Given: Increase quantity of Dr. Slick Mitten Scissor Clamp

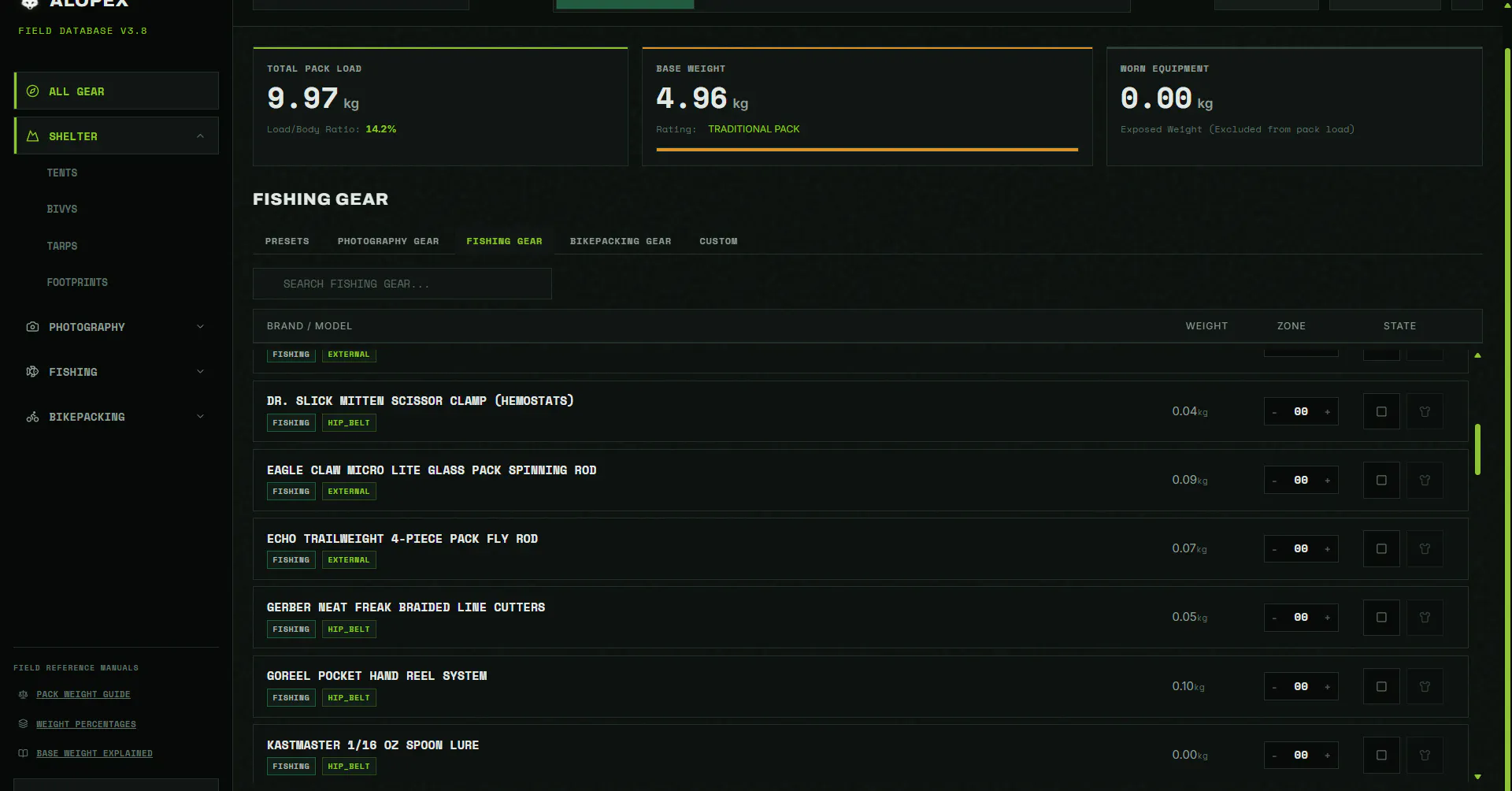Looking at the screenshot, I should click(1327, 411).
